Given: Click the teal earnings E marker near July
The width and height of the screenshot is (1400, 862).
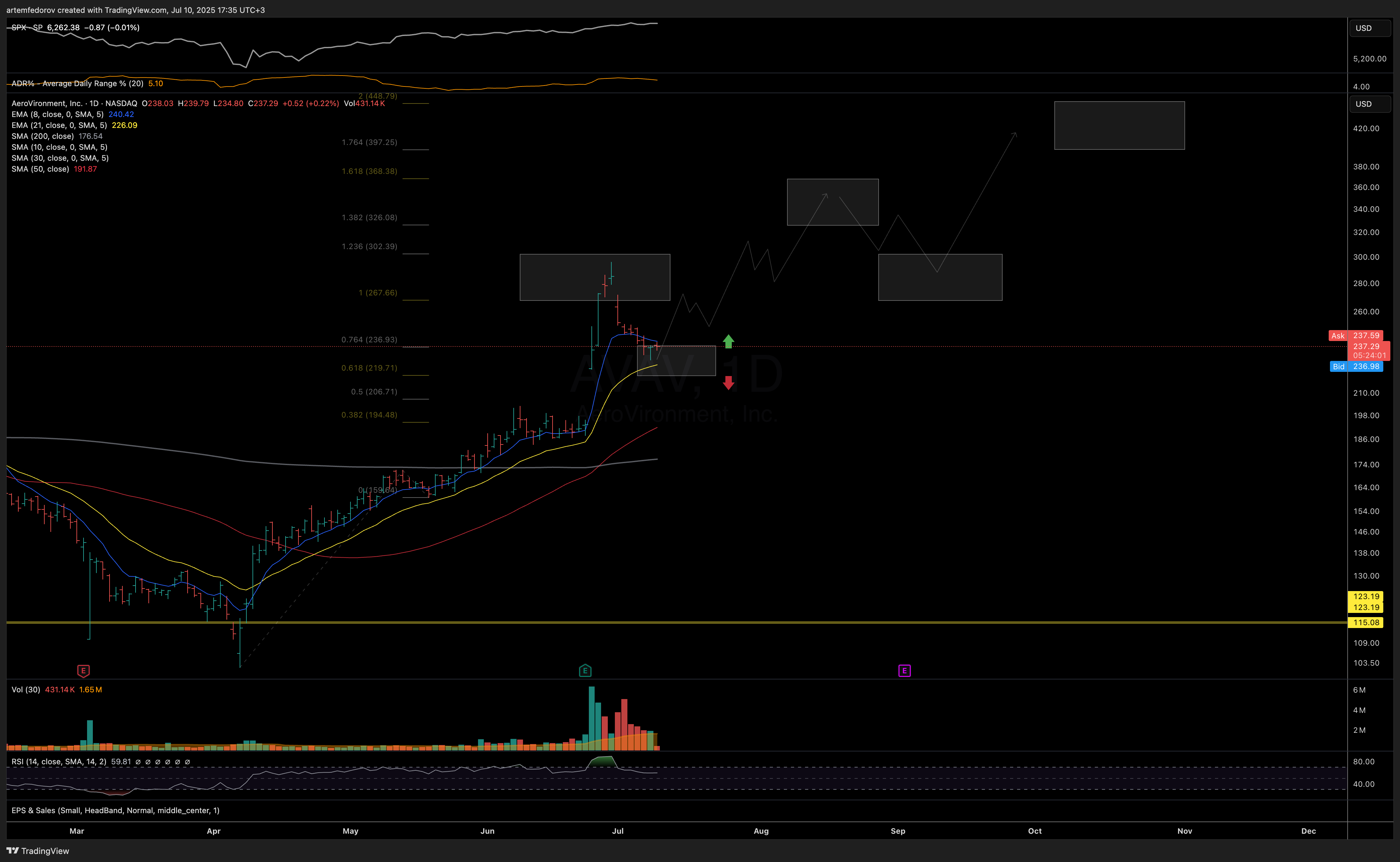Looking at the screenshot, I should click(585, 670).
